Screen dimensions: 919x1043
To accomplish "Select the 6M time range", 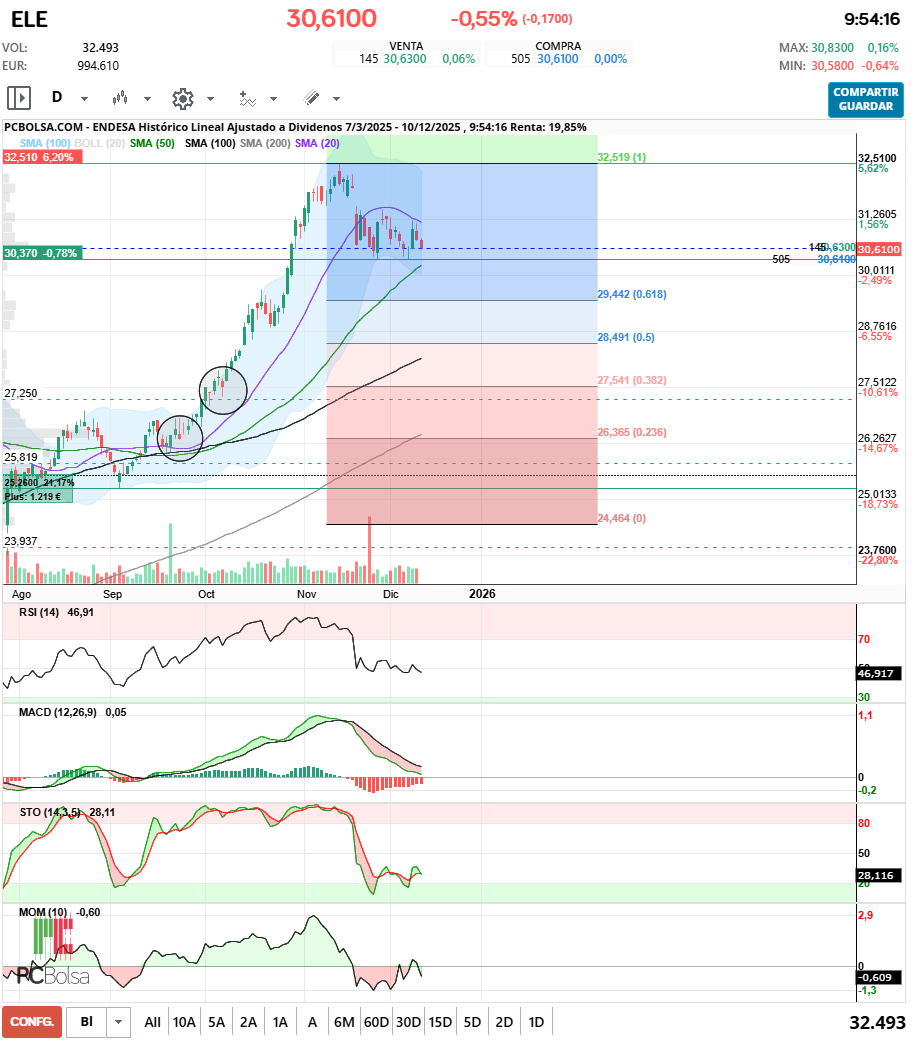I will pyautogui.click(x=344, y=1022).
